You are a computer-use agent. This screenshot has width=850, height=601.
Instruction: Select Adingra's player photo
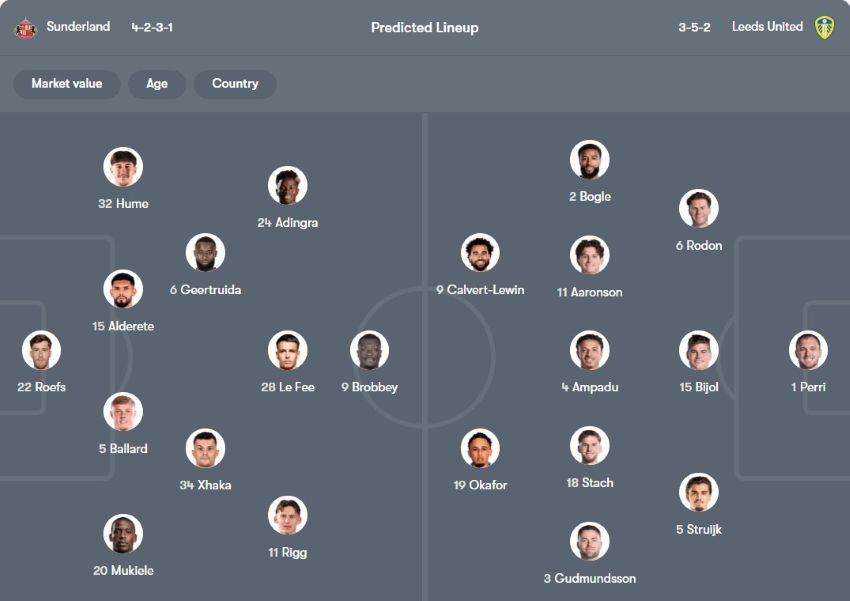click(287, 186)
